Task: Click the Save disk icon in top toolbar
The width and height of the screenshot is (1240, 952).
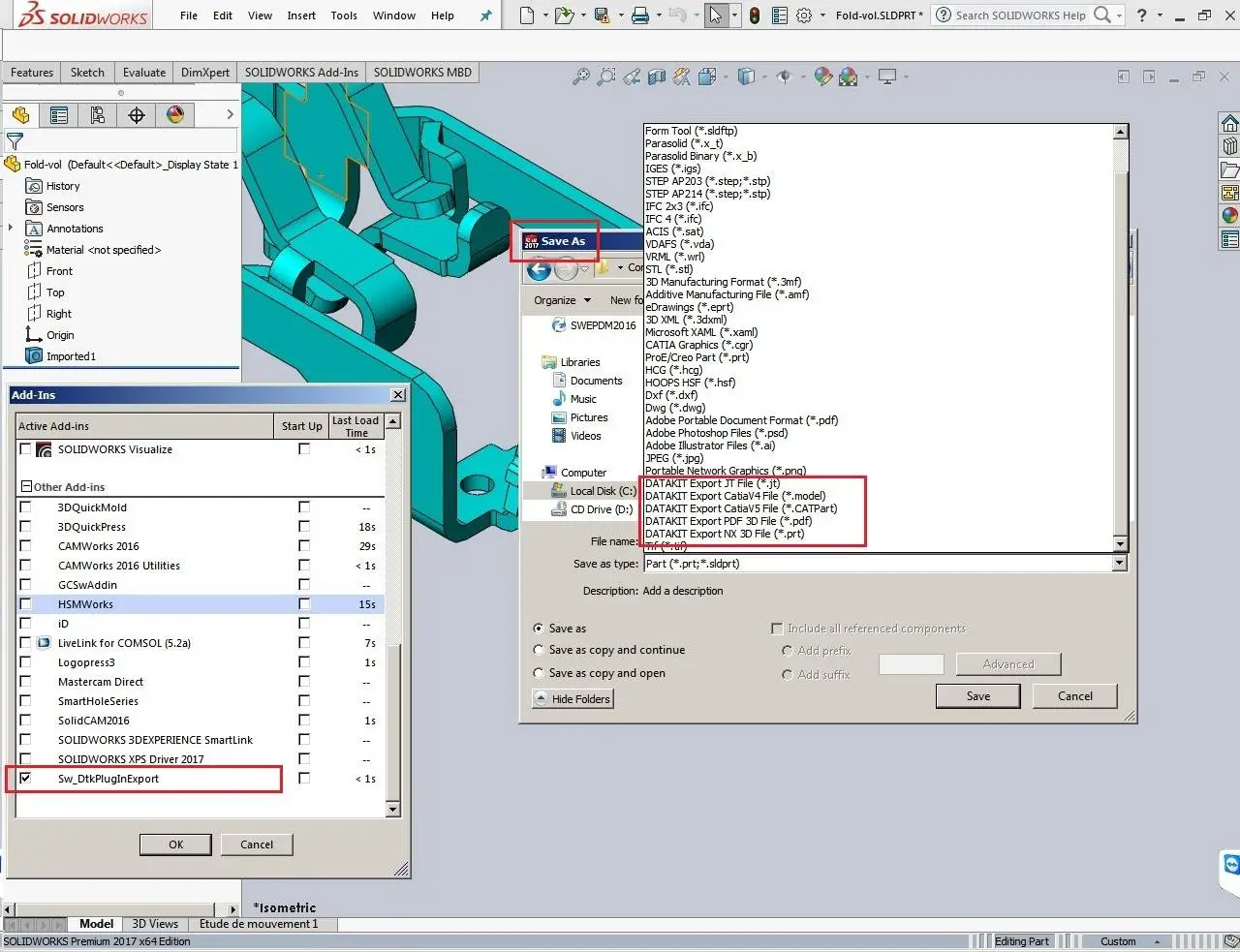Action: (x=601, y=15)
